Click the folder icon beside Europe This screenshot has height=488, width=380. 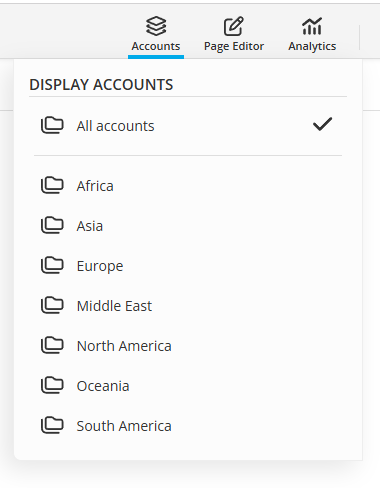pyautogui.click(x=52, y=265)
